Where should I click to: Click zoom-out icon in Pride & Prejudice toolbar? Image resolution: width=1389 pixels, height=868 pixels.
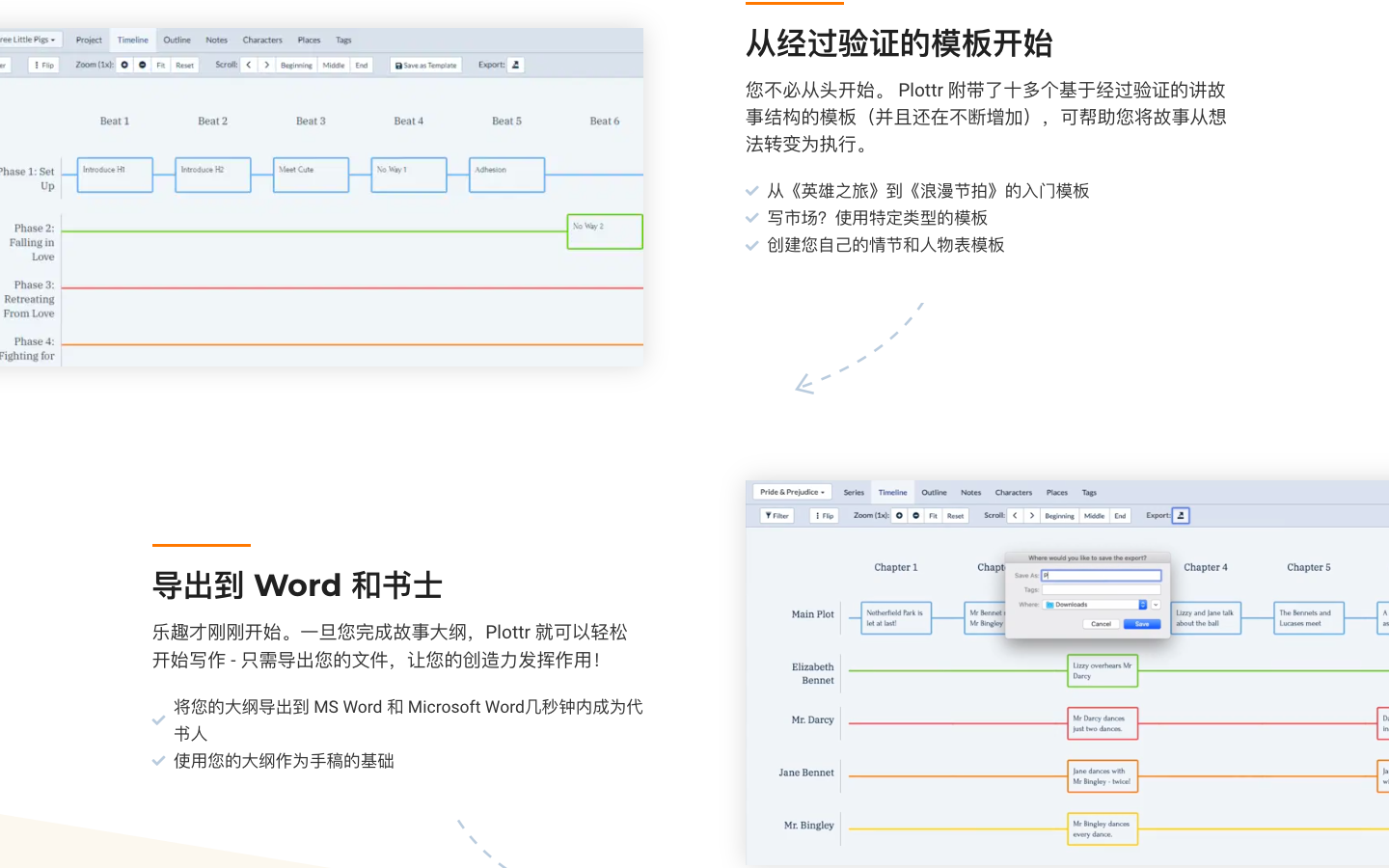pyautogui.click(x=916, y=516)
